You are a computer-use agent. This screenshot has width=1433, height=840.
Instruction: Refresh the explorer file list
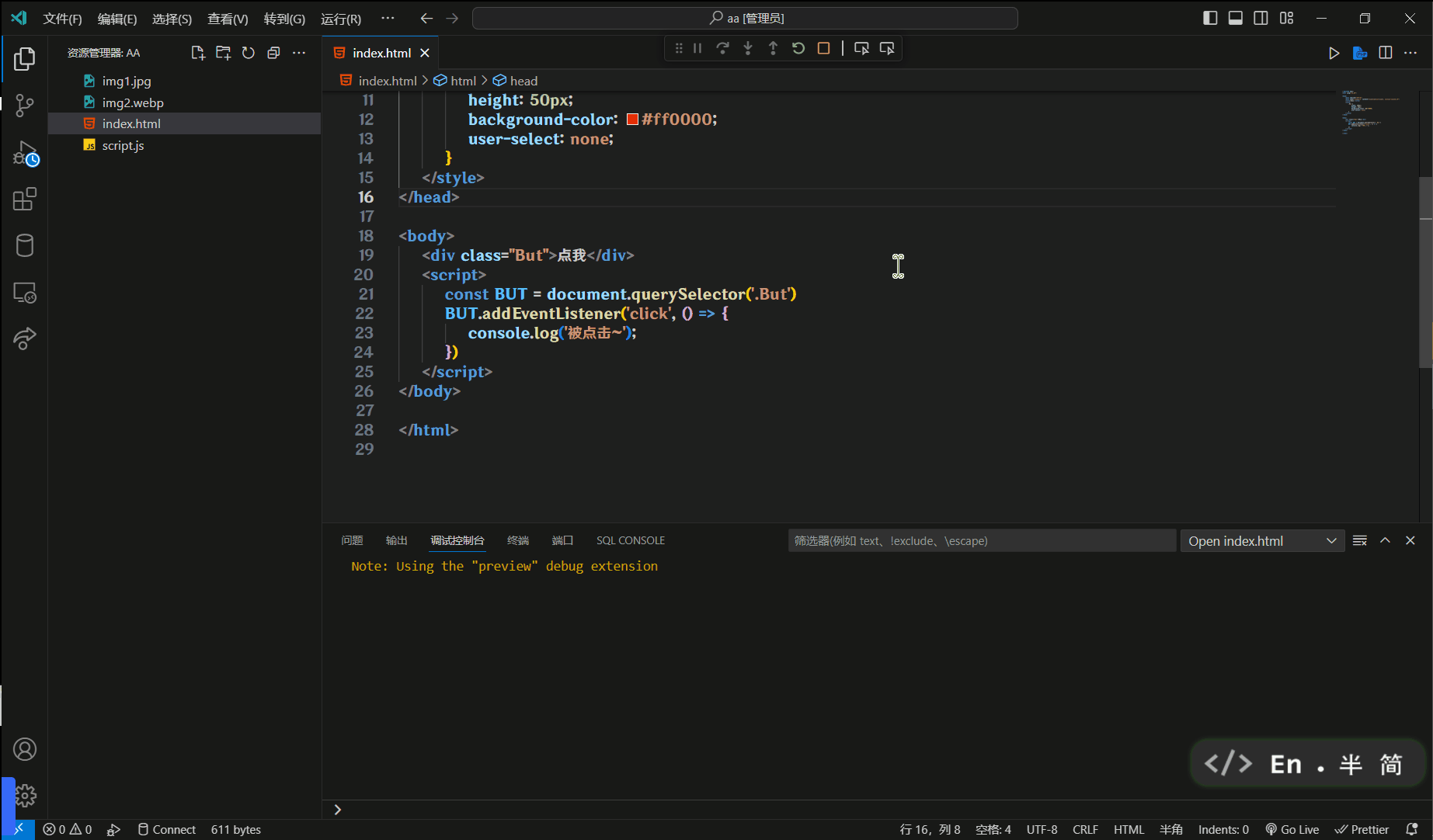coord(249,53)
